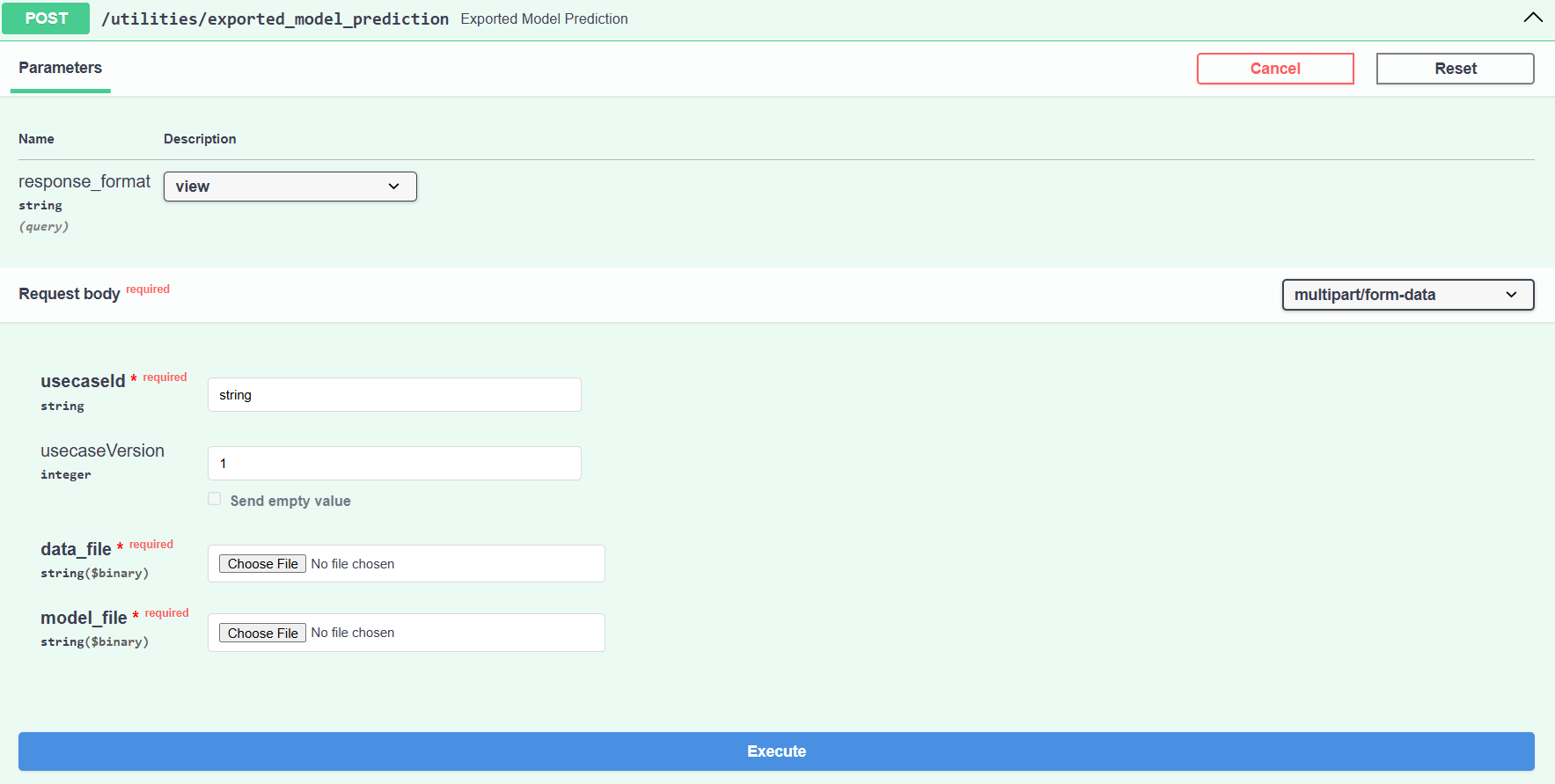Image resolution: width=1555 pixels, height=784 pixels.
Task: Click the Cancel button
Action: [x=1275, y=69]
